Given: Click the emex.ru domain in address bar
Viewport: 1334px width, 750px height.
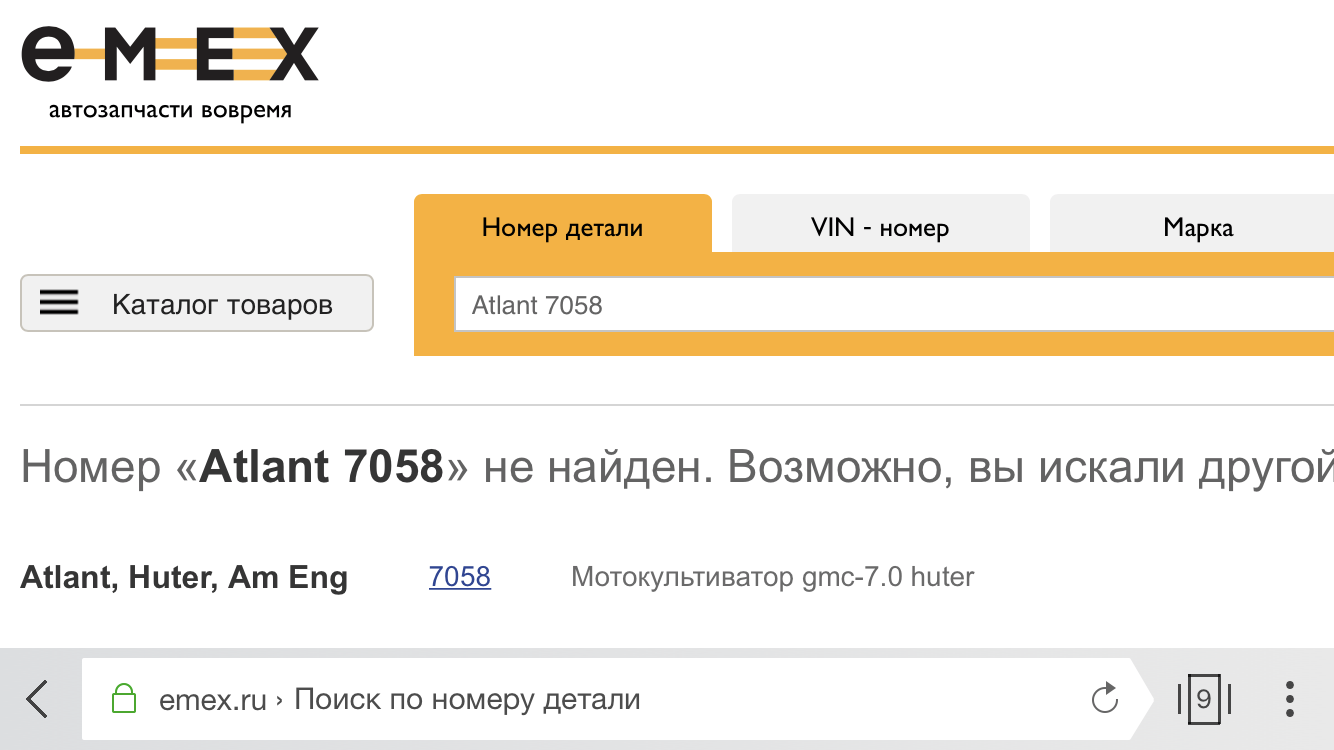Looking at the screenshot, I should (x=213, y=700).
